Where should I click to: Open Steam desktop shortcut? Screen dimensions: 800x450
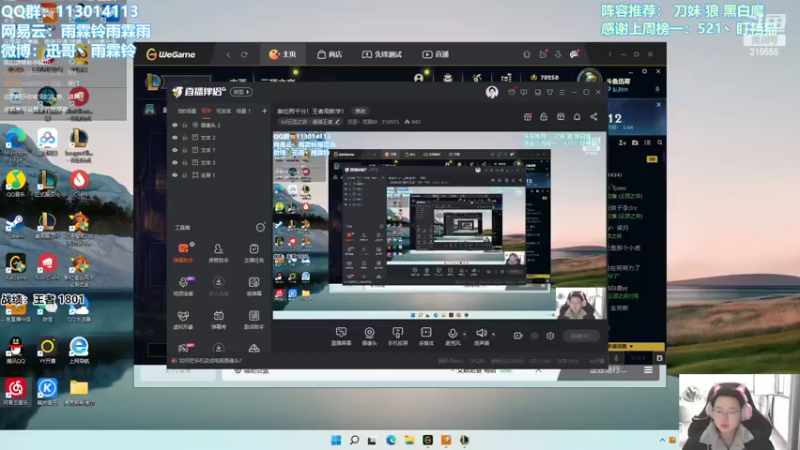[15, 227]
